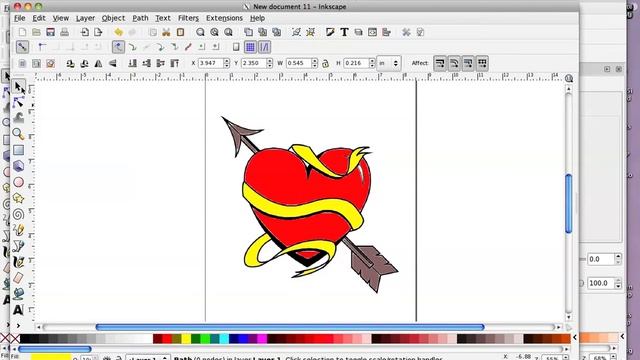The image size is (640, 360).
Task: Open the File menu
Action: 19,18
